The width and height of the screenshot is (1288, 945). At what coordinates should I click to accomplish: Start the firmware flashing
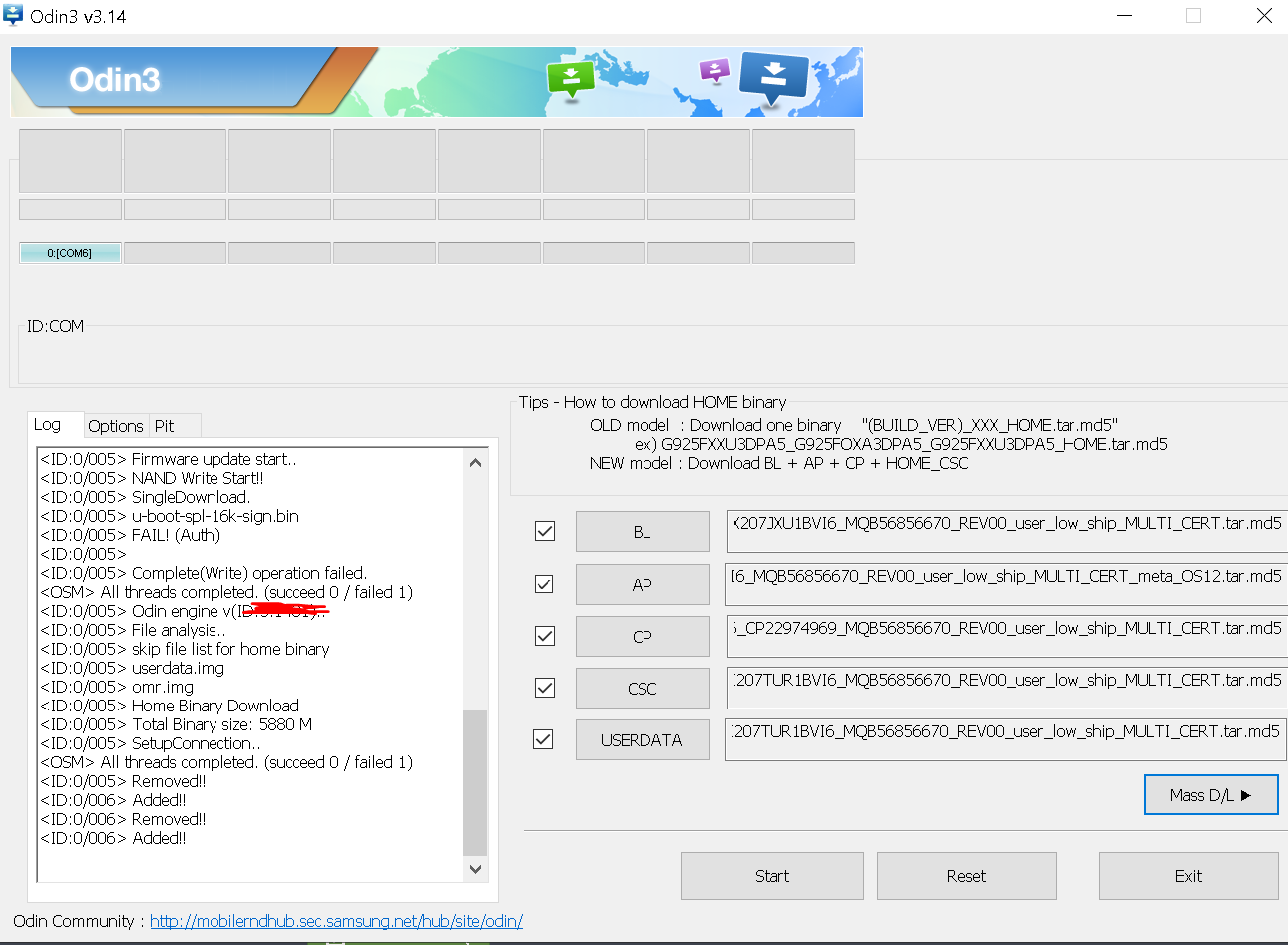click(772, 876)
